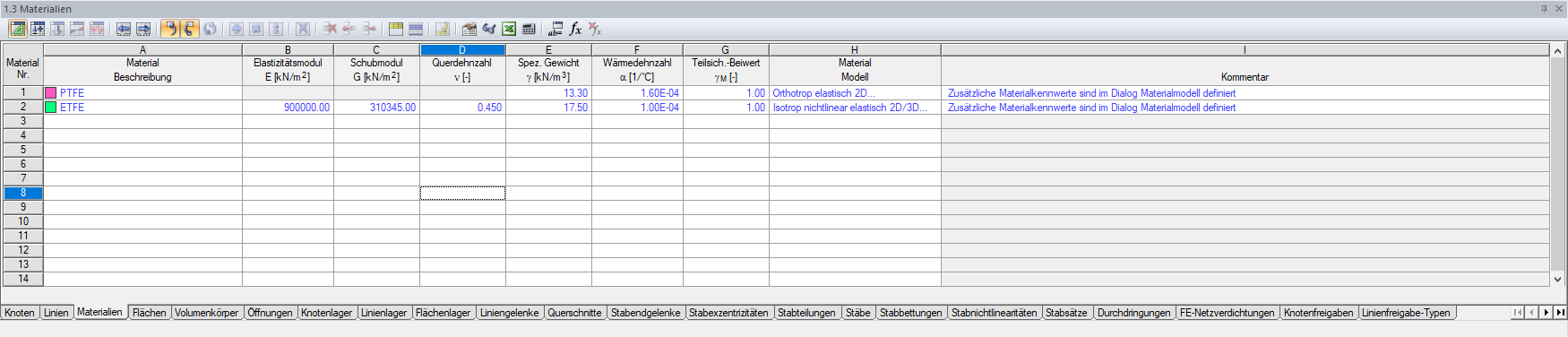The width and height of the screenshot is (1568, 337).
Task: Open the fx formula editor icon
Action: [x=575, y=29]
